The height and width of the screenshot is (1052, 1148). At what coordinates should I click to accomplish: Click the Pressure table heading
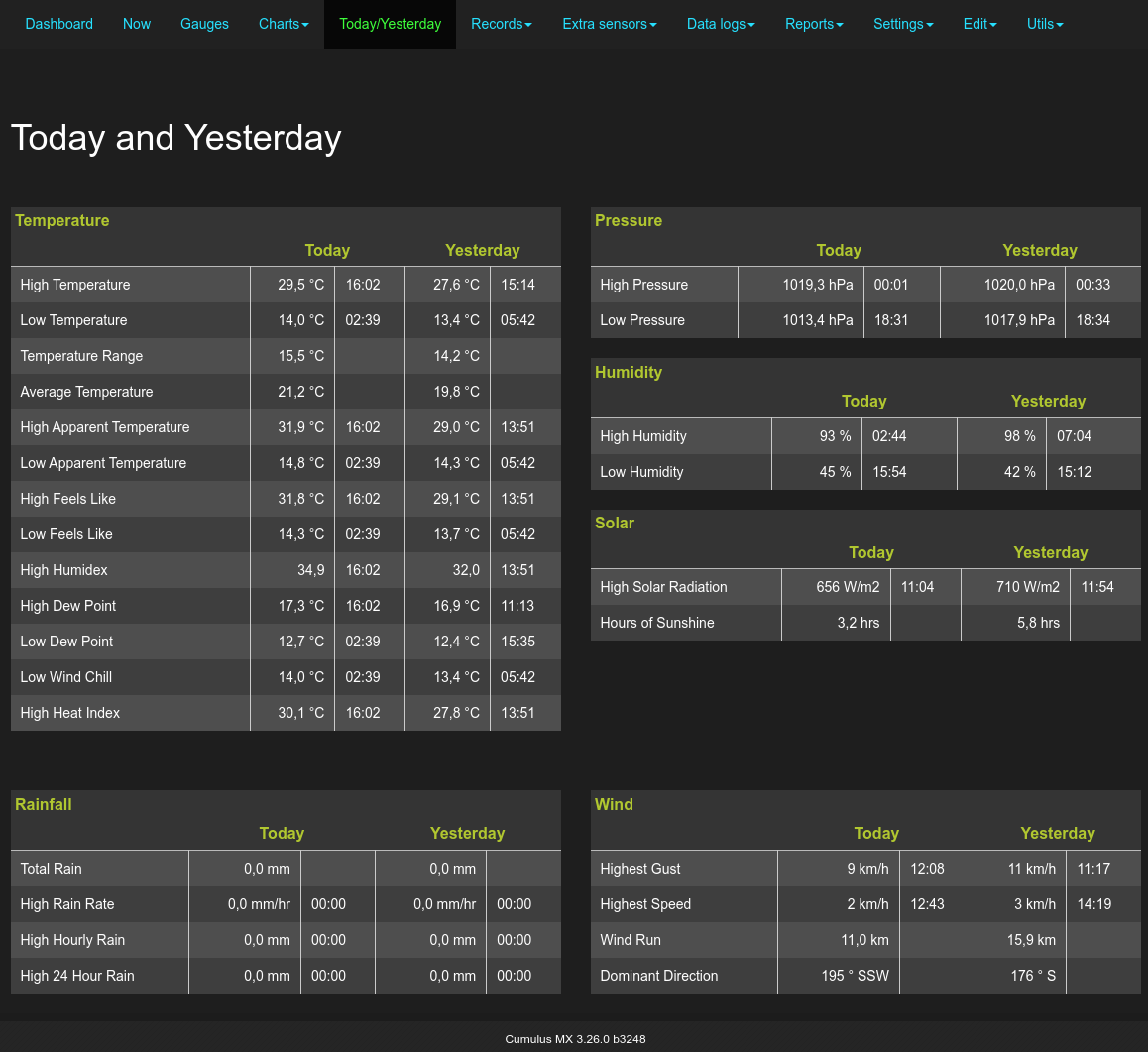point(629,220)
